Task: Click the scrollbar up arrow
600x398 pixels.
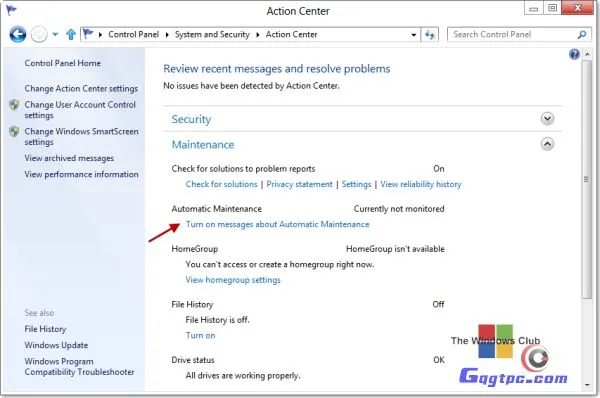Action: tap(587, 55)
